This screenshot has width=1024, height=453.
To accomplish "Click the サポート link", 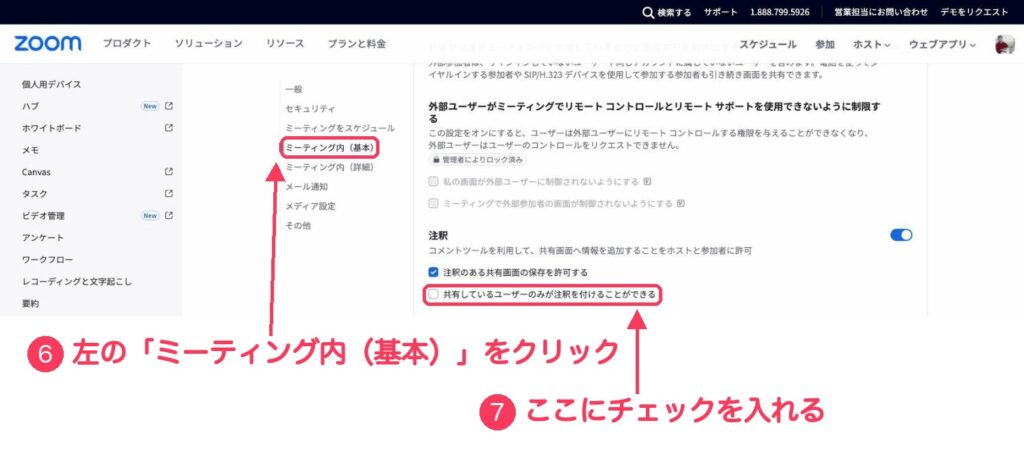I will click(x=720, y=12).
